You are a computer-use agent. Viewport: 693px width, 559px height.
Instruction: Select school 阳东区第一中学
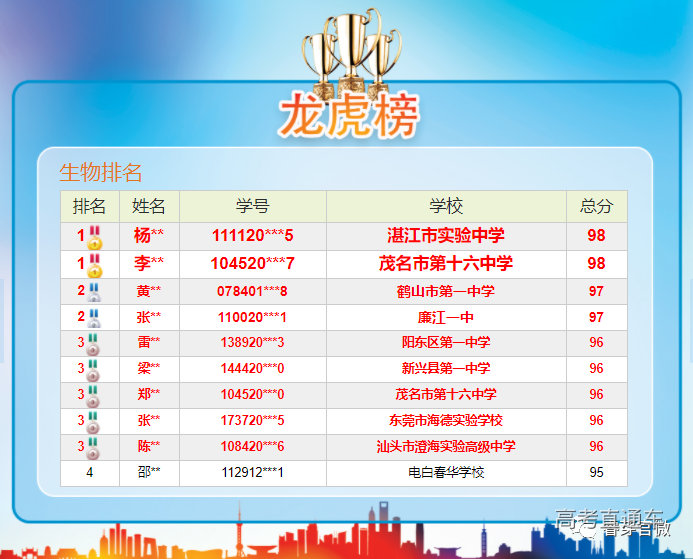[x=446, y=342]
